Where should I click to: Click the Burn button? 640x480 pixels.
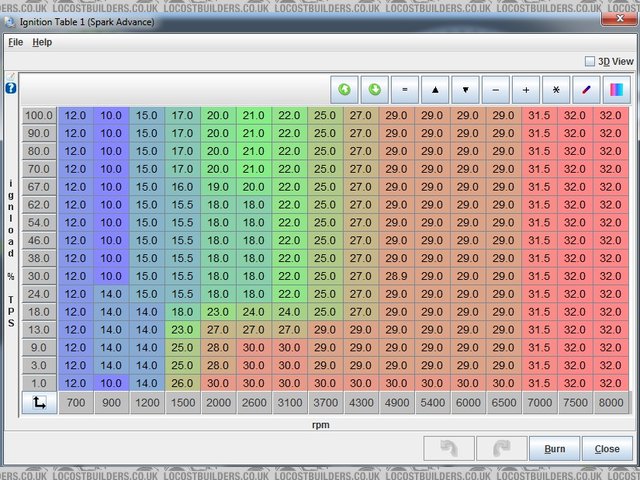tap(554, 449)
